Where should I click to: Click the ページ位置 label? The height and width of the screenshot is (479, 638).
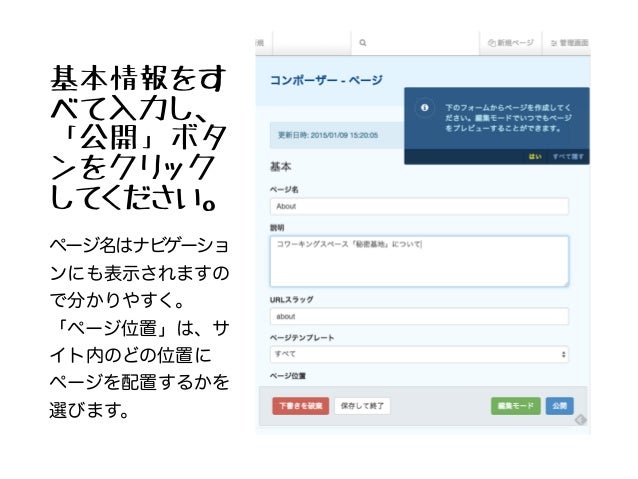[x=288, y=376]
